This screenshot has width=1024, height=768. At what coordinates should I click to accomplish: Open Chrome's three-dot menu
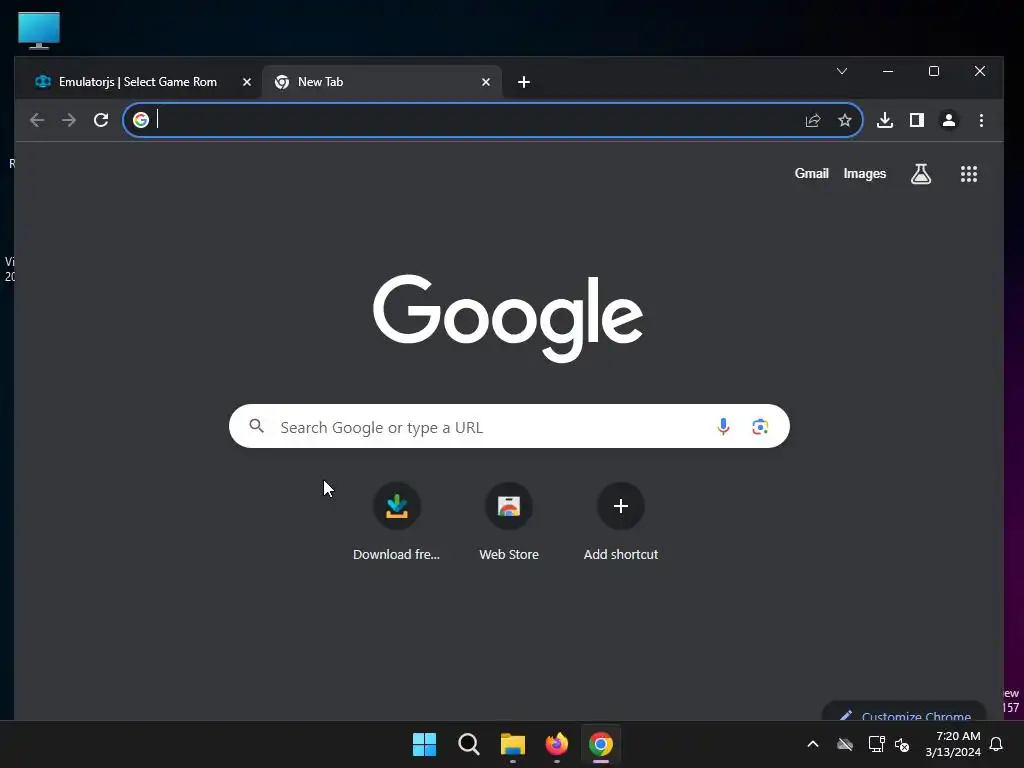point(981,120)
